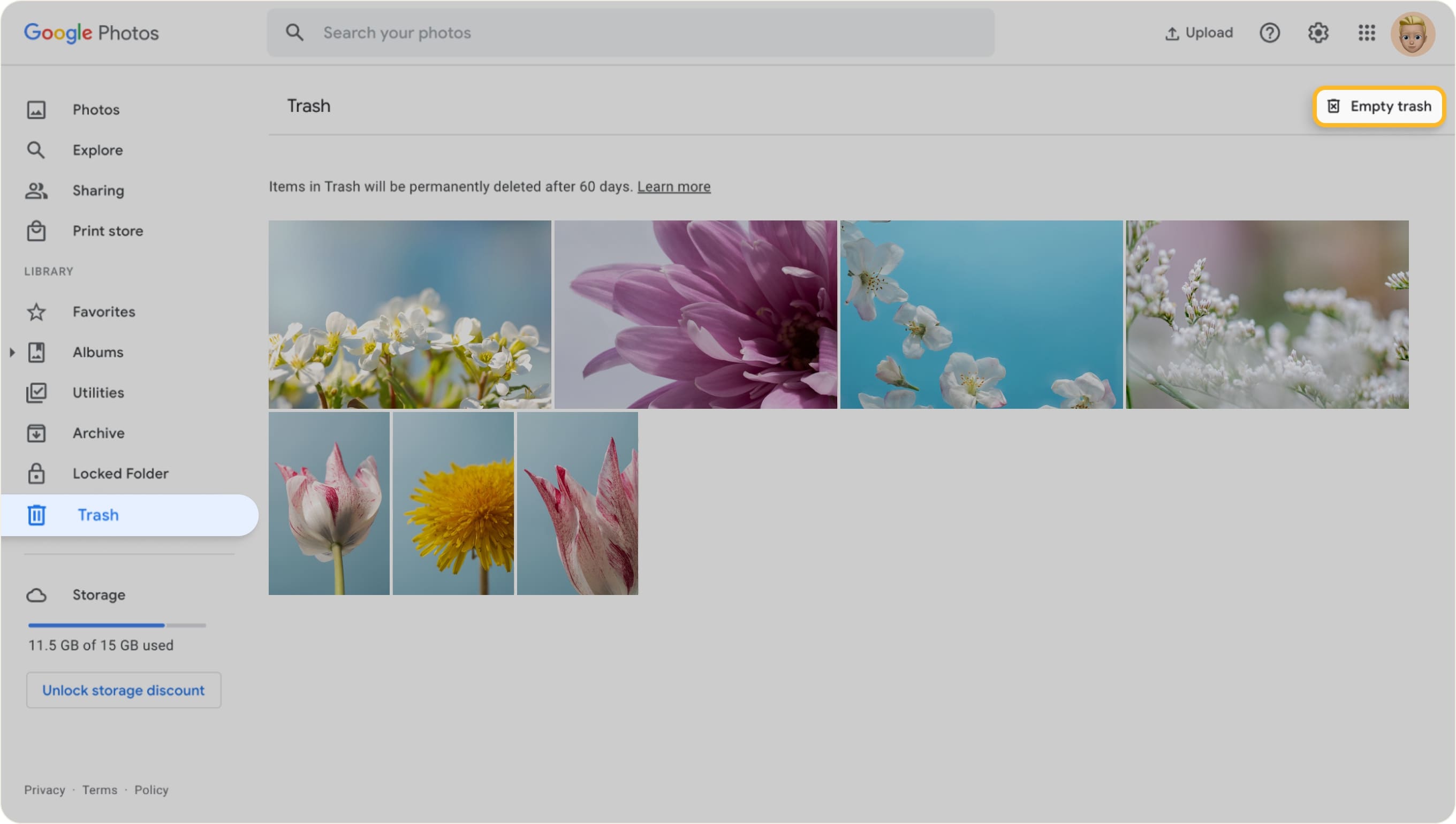Viewport: 1456px width, 824px height.
Task: Select the Explore magnifier icon
Action: [x=36, y=149]
